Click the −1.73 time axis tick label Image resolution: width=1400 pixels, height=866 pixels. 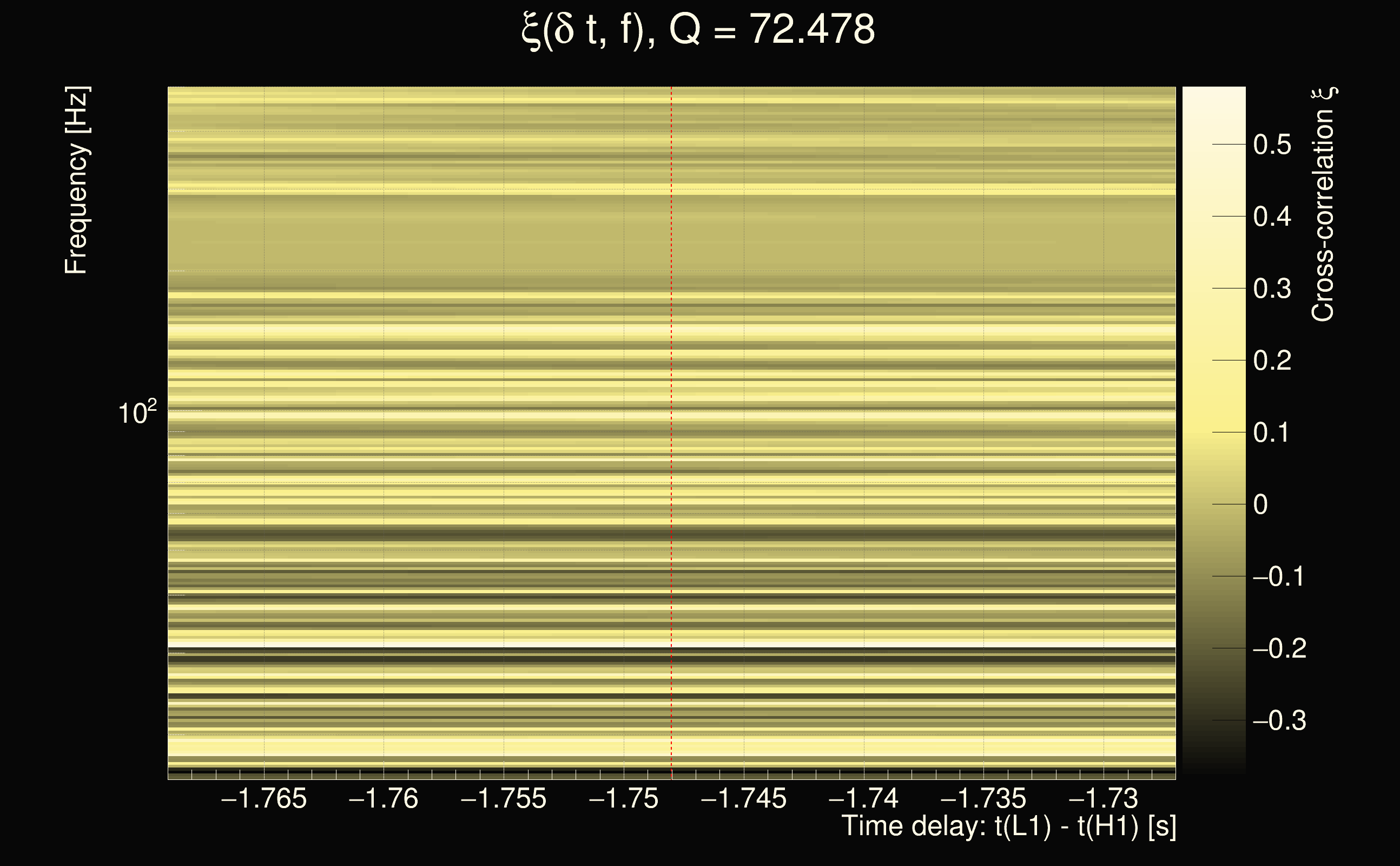pos(1103,798)
